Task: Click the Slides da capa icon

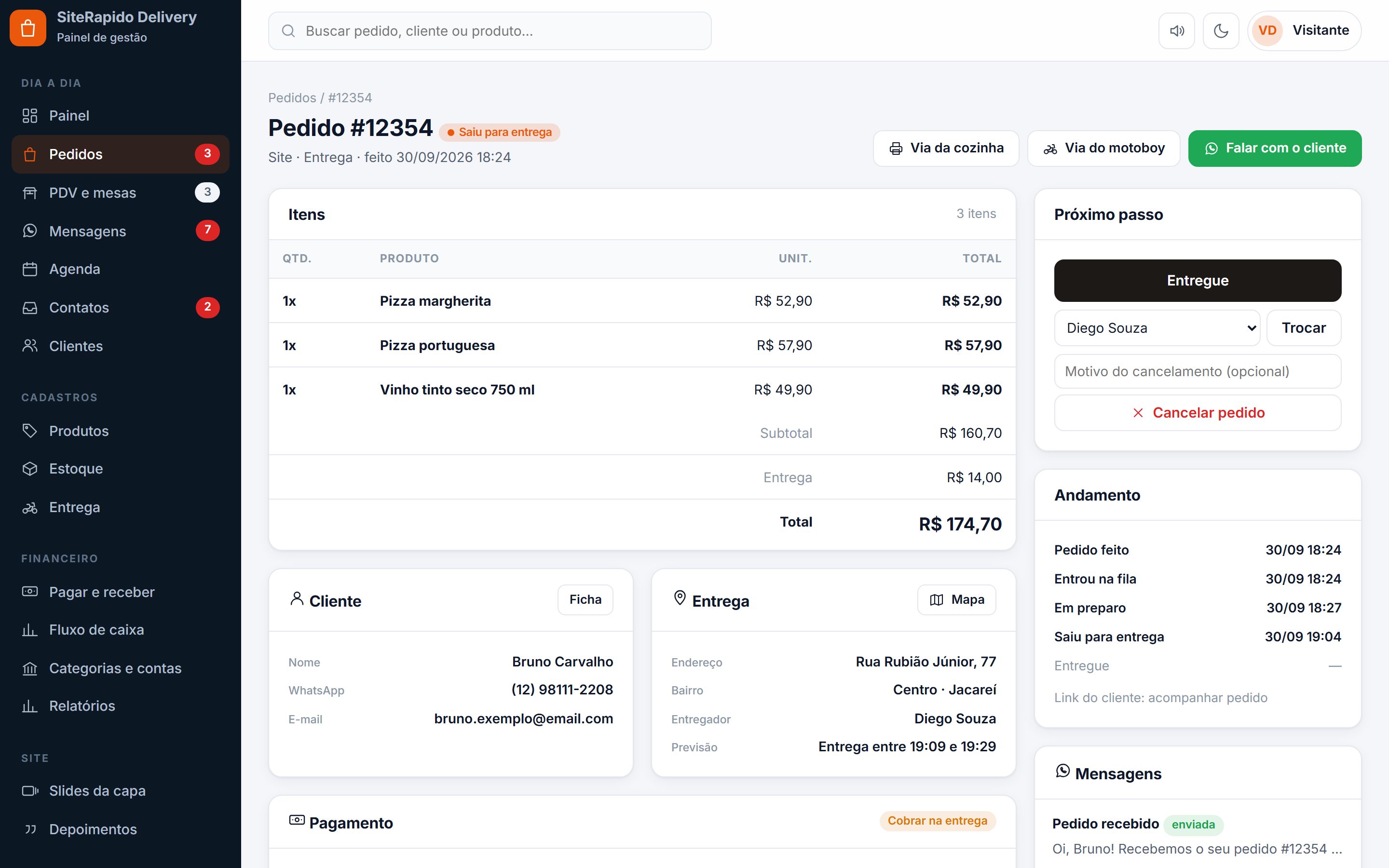Action: click(x=30, y=790)
